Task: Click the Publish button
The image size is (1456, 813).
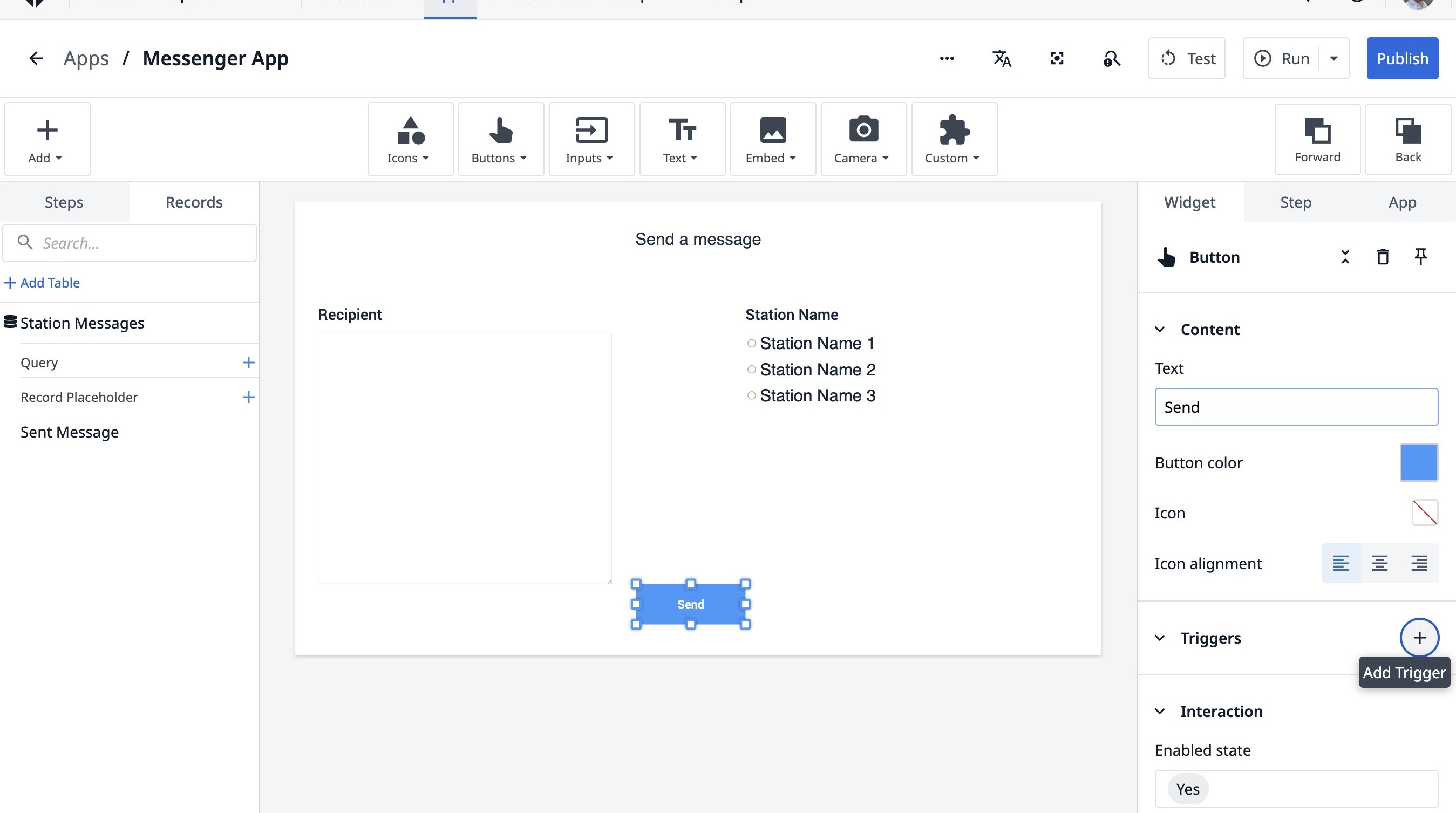Action: pyautogui.click(x=1401, y=58)
